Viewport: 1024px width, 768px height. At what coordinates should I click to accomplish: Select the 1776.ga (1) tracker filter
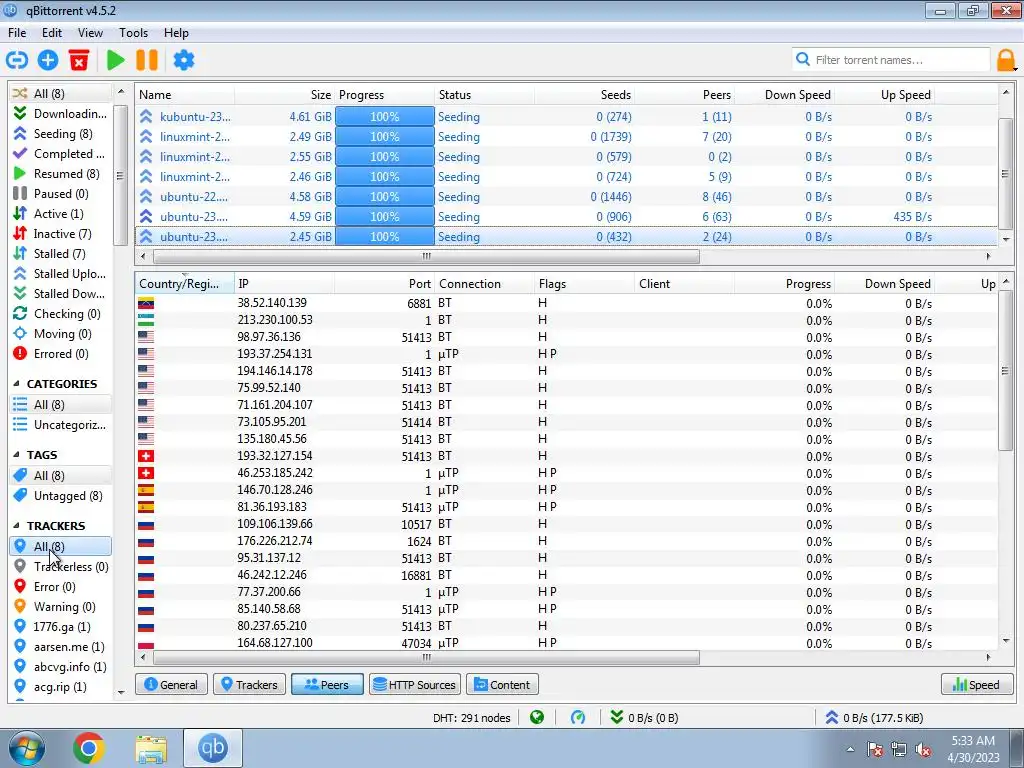coord(60,627)
